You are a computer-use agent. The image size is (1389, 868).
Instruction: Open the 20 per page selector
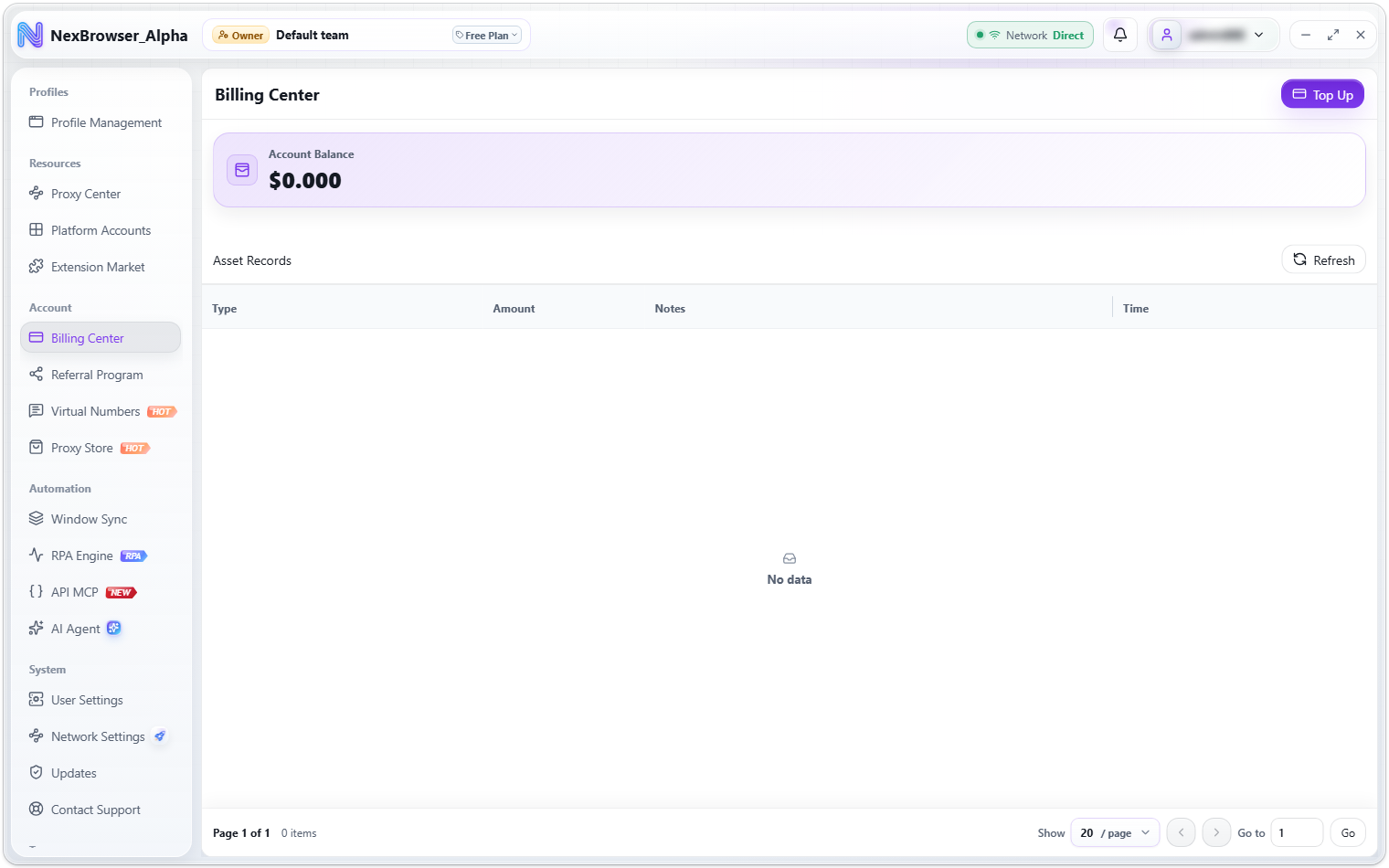[1115, 832]
